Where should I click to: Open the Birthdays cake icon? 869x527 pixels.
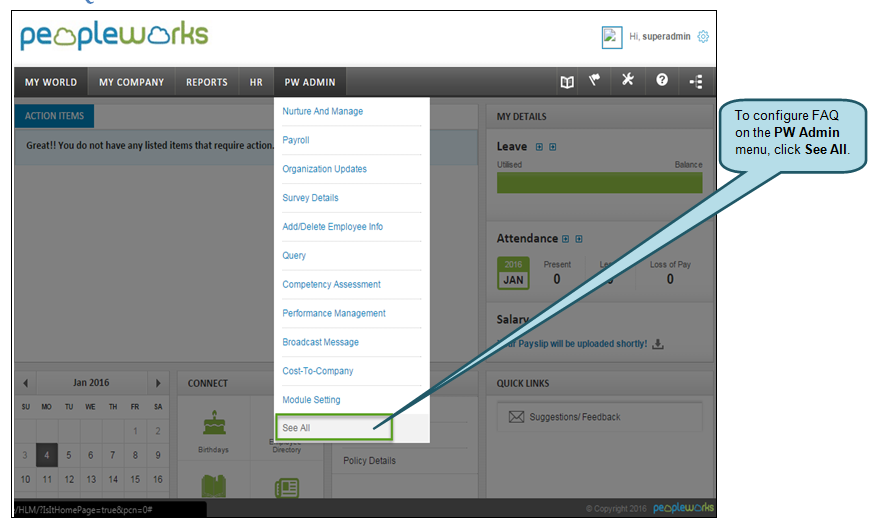coord(214,422)
